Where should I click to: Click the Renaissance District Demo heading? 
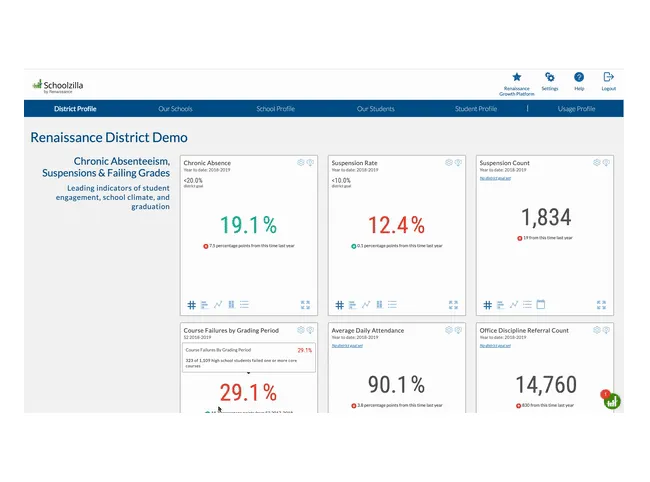pyautogui.click(x=109, y=137)
